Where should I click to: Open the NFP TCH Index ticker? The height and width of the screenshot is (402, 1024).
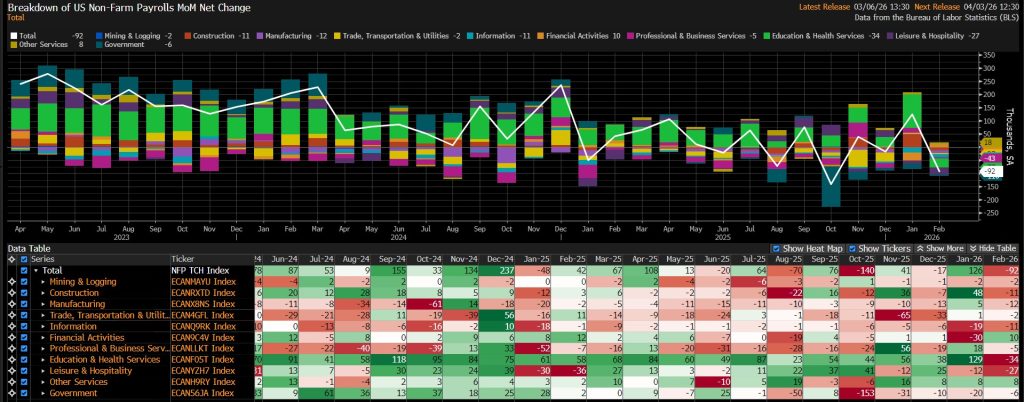(x=202, y=271)
